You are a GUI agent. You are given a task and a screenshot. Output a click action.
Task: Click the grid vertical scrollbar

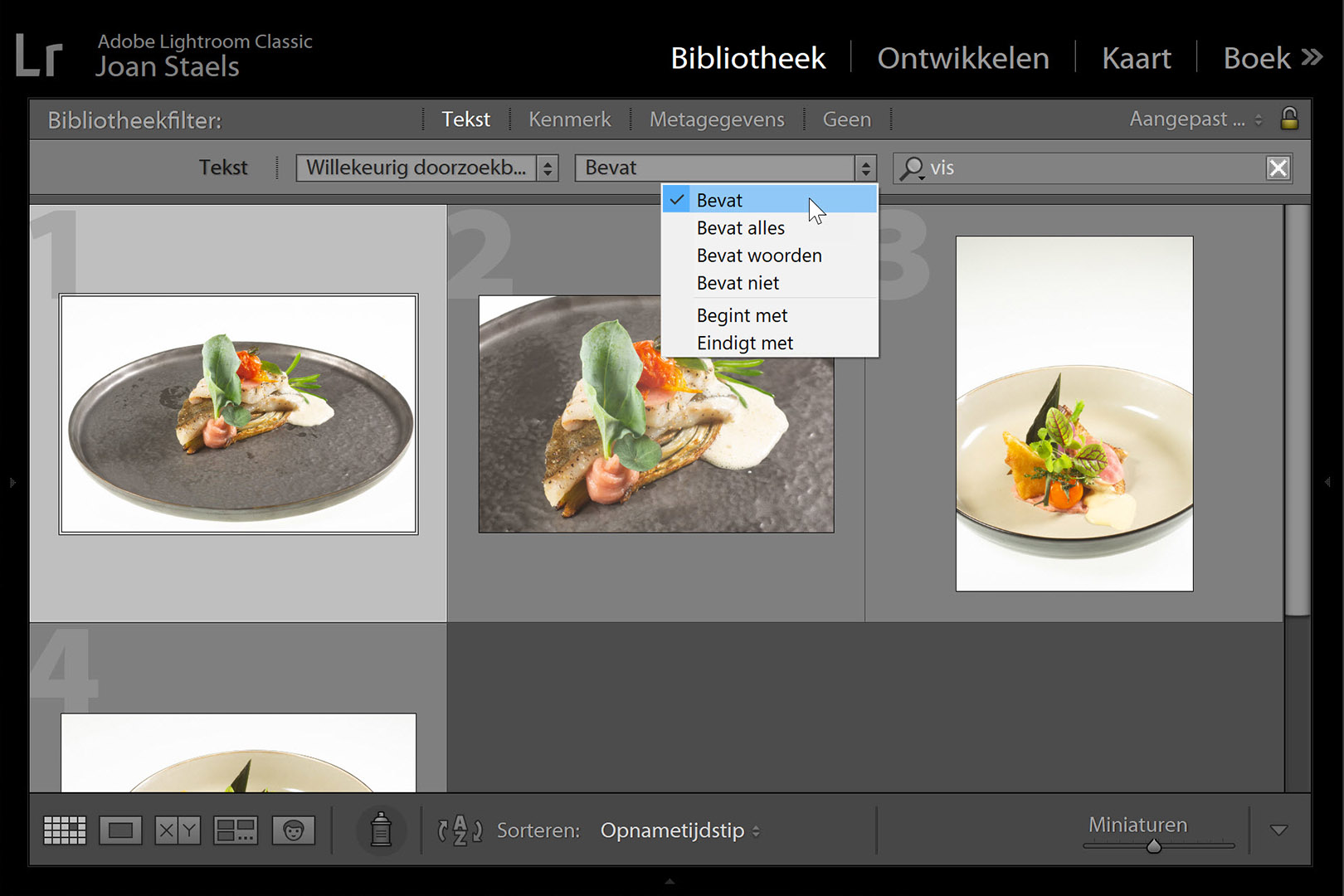(1298, 410)
